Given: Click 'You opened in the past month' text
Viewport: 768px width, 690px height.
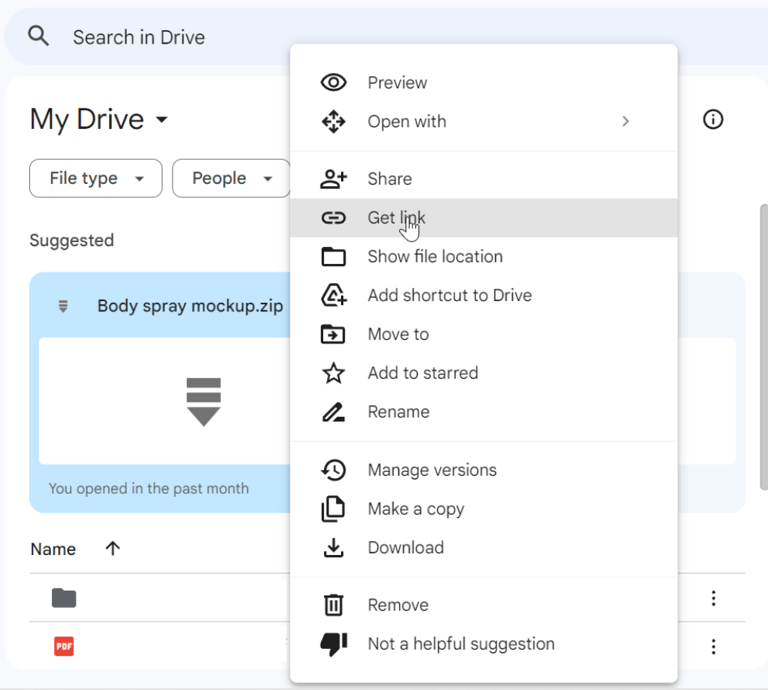Looking at the screenshot, I should [x=149, y=488].
